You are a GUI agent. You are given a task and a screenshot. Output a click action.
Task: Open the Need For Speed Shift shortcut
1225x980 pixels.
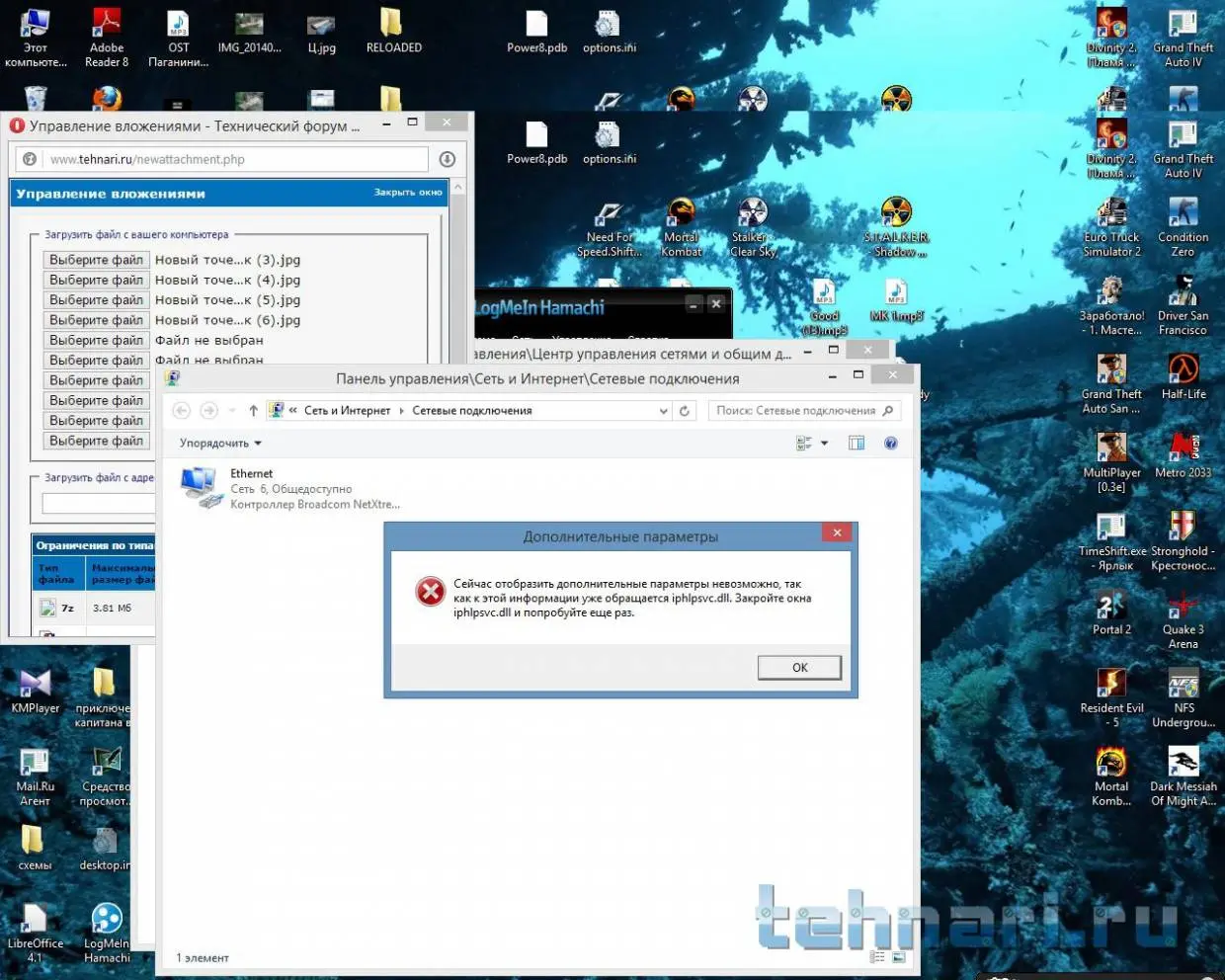610,229
